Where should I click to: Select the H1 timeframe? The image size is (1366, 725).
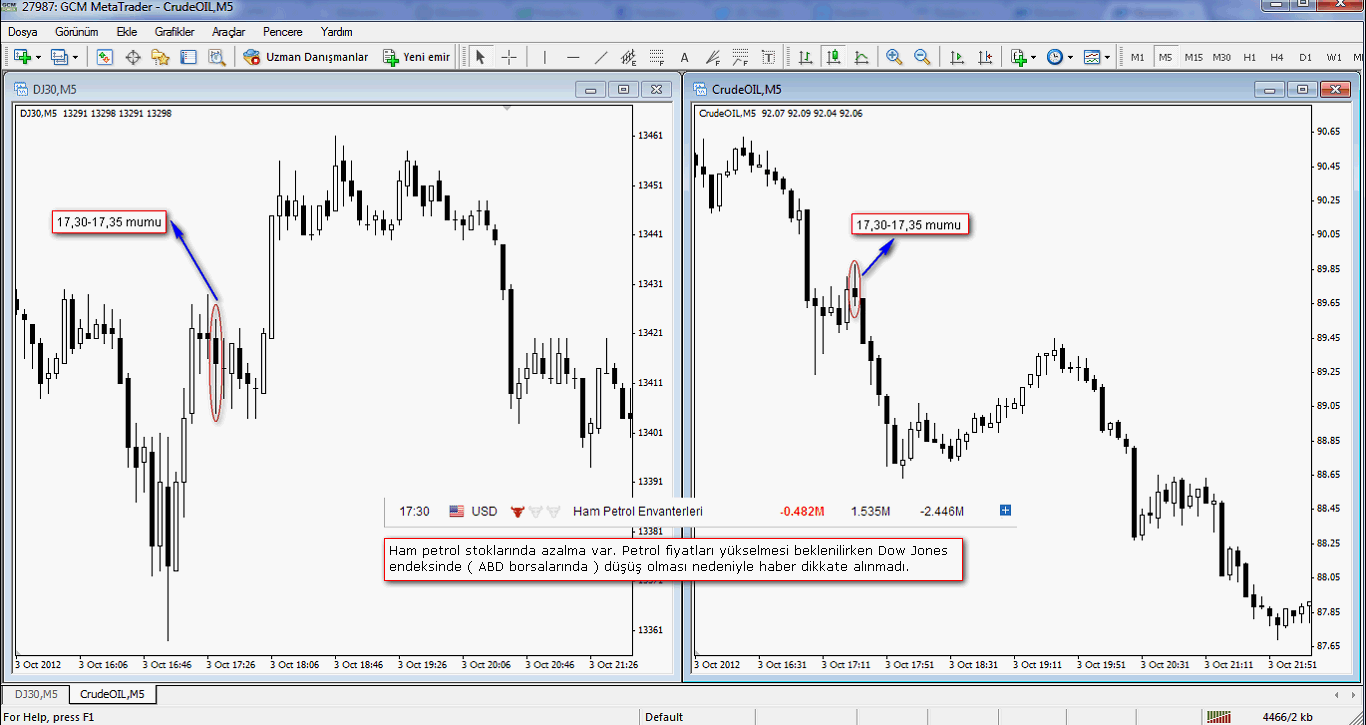click(x=1250, y=57)
